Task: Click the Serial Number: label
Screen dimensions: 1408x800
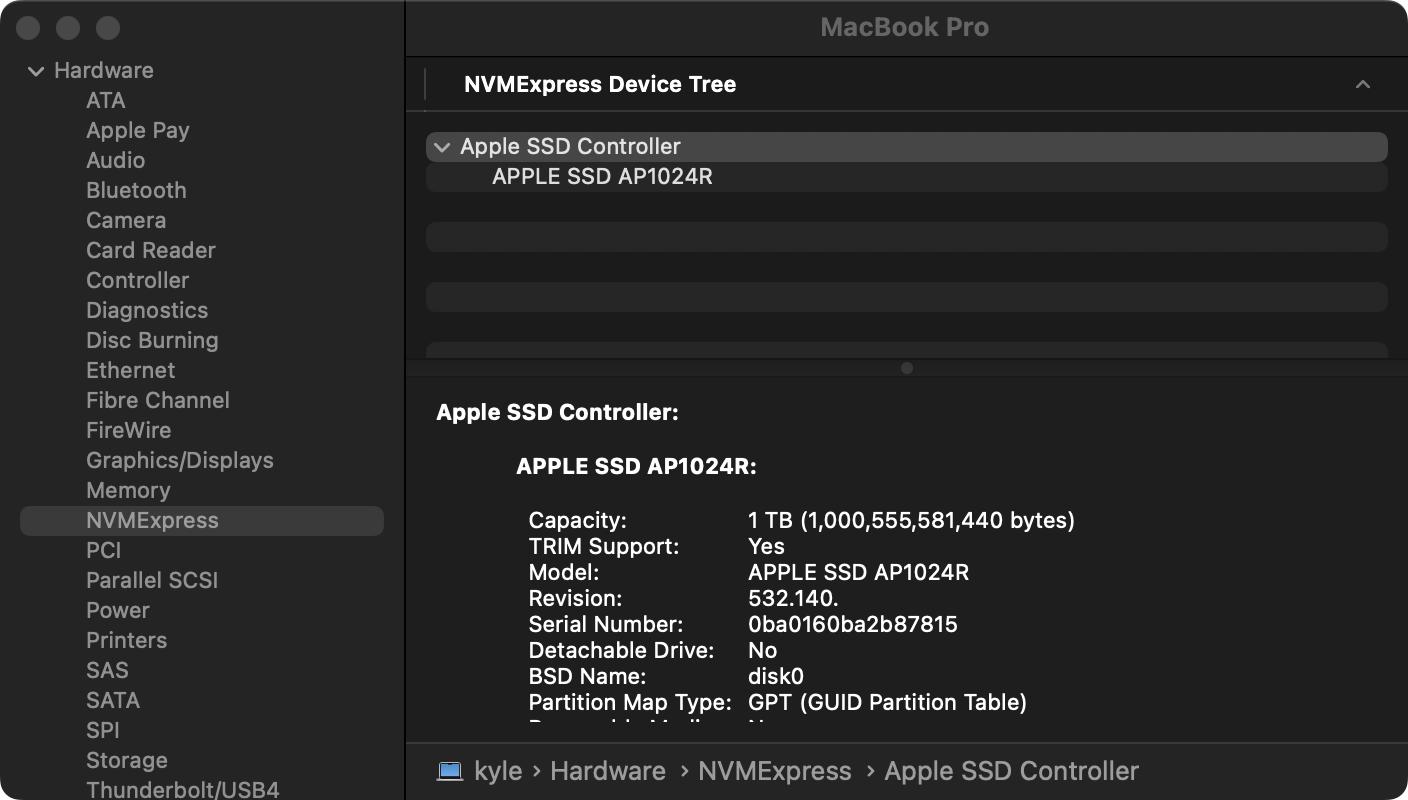Action: pyautogui.click(x=606, y=624)
